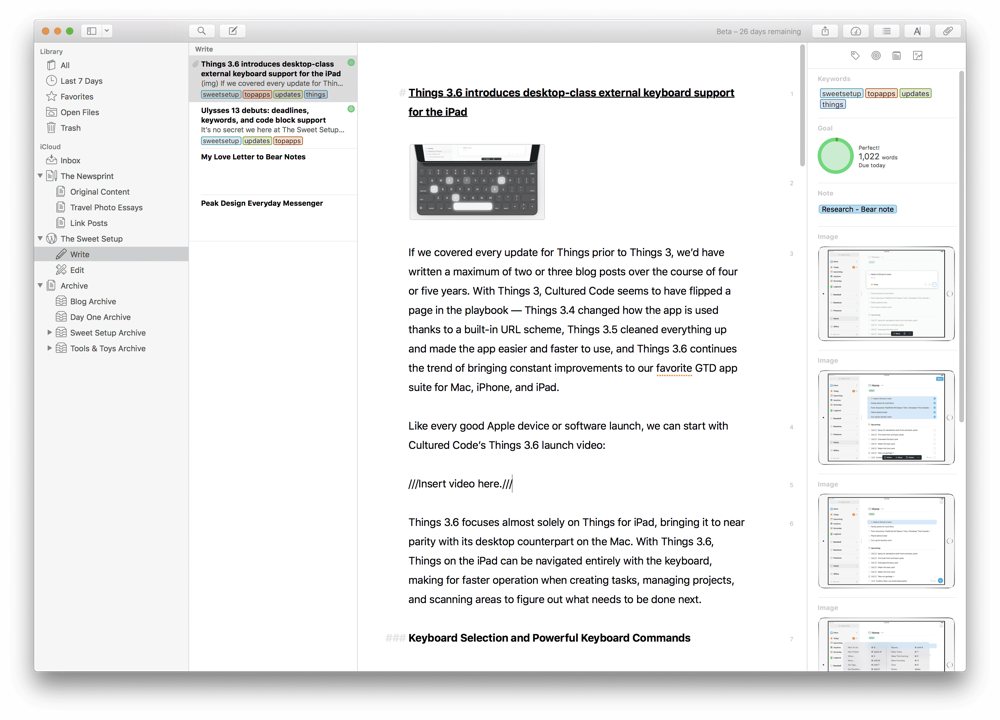Open the Day One Archive group
This screenshot has width=1000, height=720.
111,317
